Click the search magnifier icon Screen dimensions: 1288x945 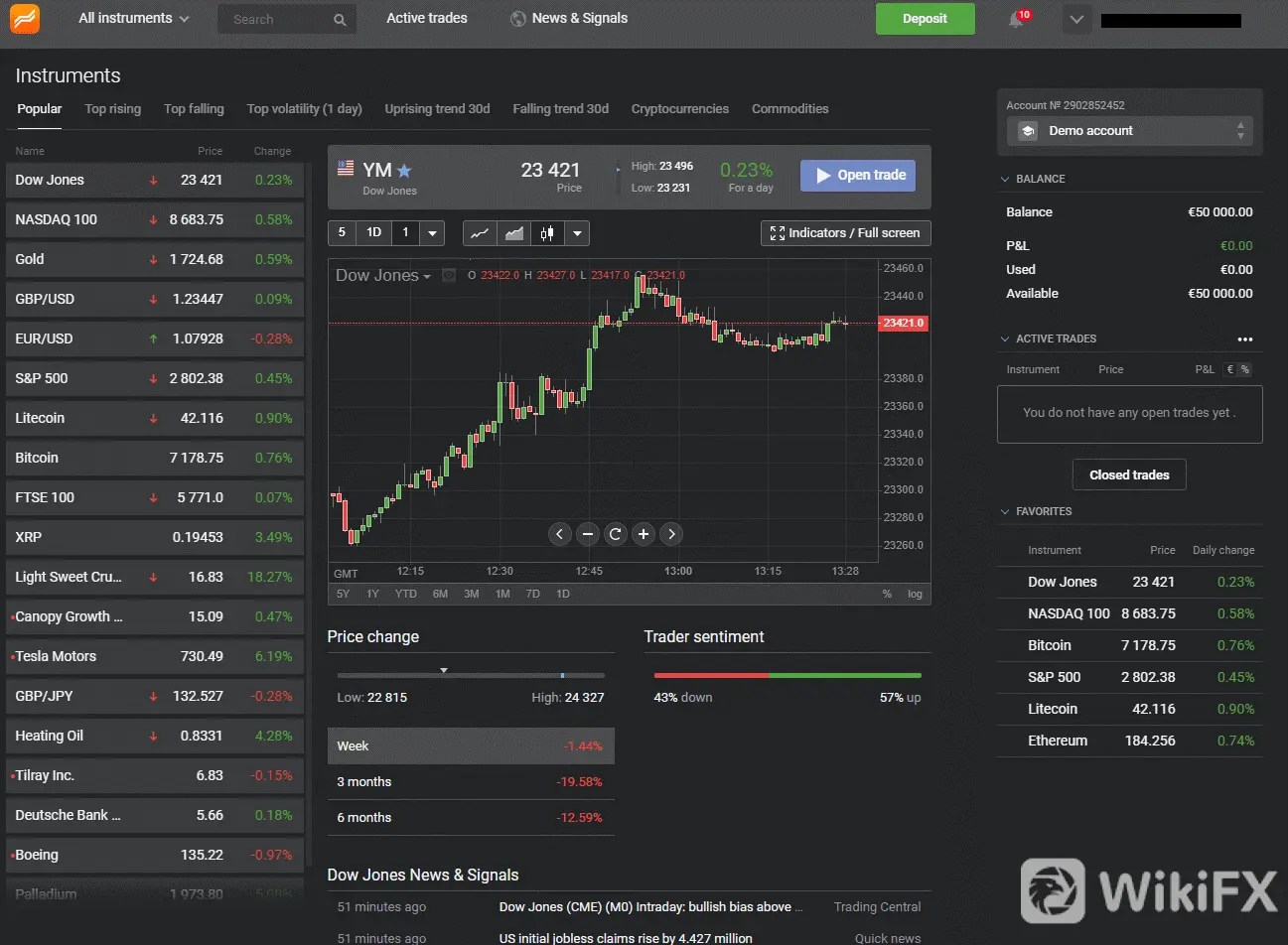pos(340,19)
